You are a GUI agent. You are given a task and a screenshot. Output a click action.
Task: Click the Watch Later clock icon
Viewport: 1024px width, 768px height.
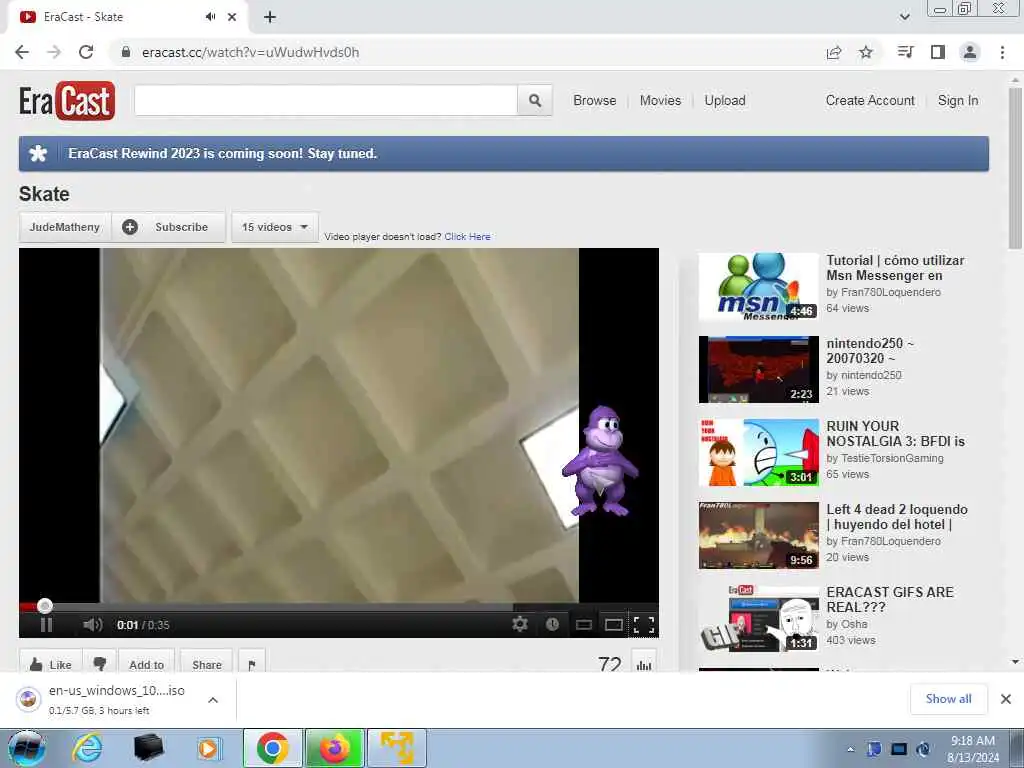point(552,624)
